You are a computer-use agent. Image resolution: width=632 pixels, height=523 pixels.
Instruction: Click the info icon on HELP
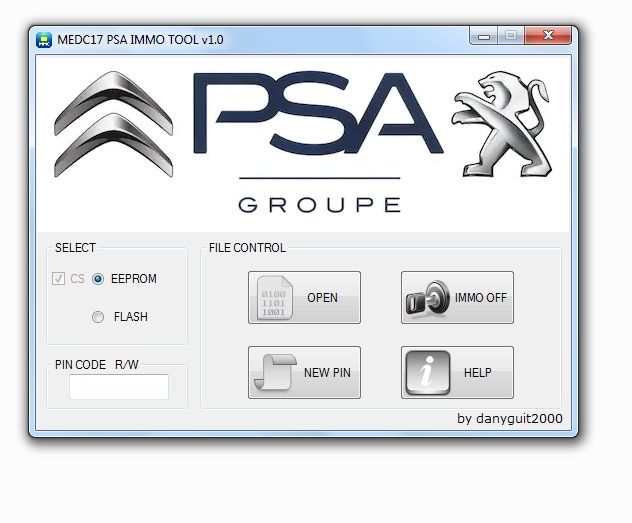tap(427, 372)
